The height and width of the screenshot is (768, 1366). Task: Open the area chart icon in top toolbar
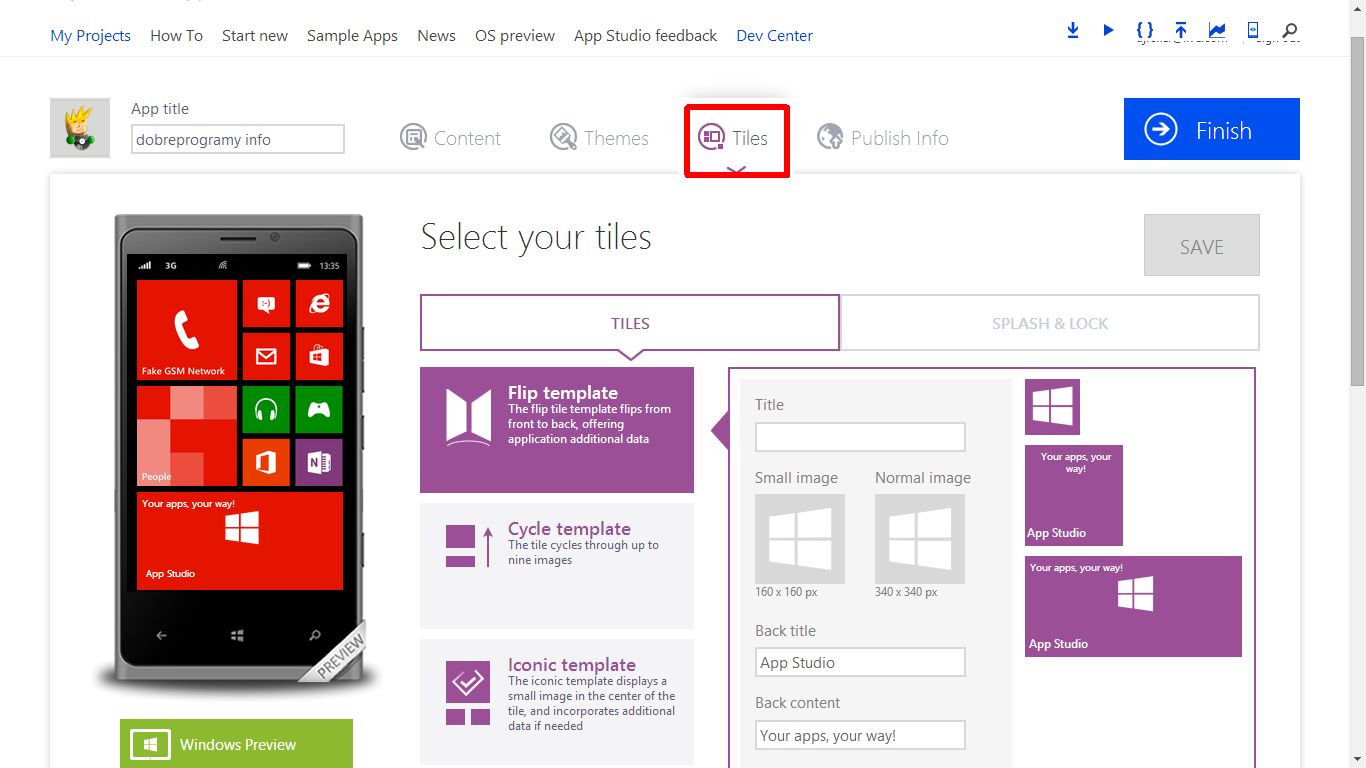pyautogui.click(x=1217, y=30)
